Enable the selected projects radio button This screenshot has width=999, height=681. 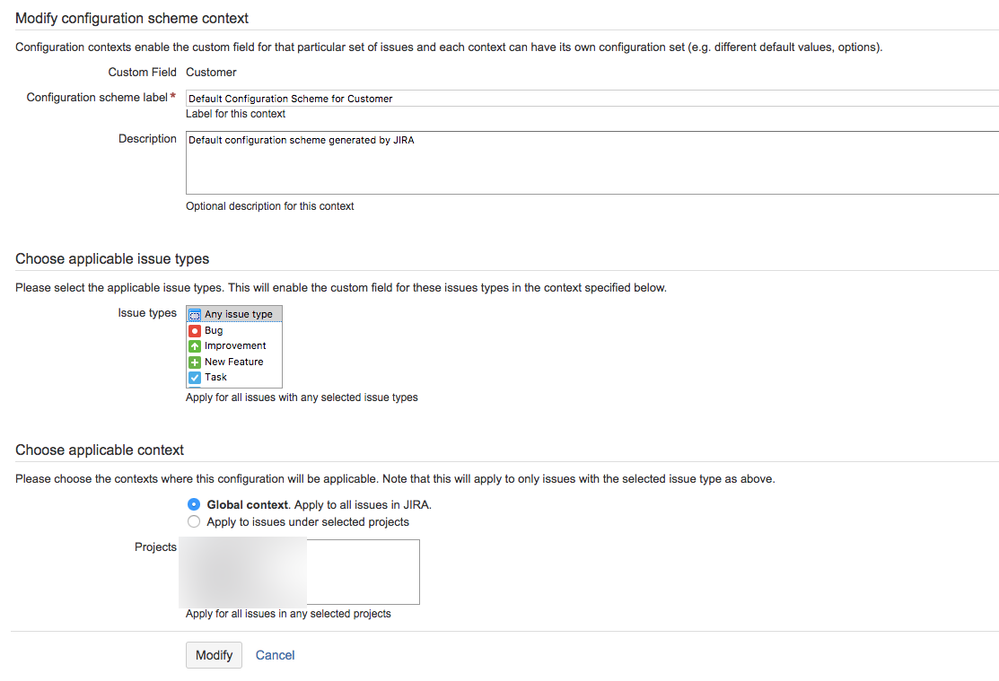click(194, 522)
